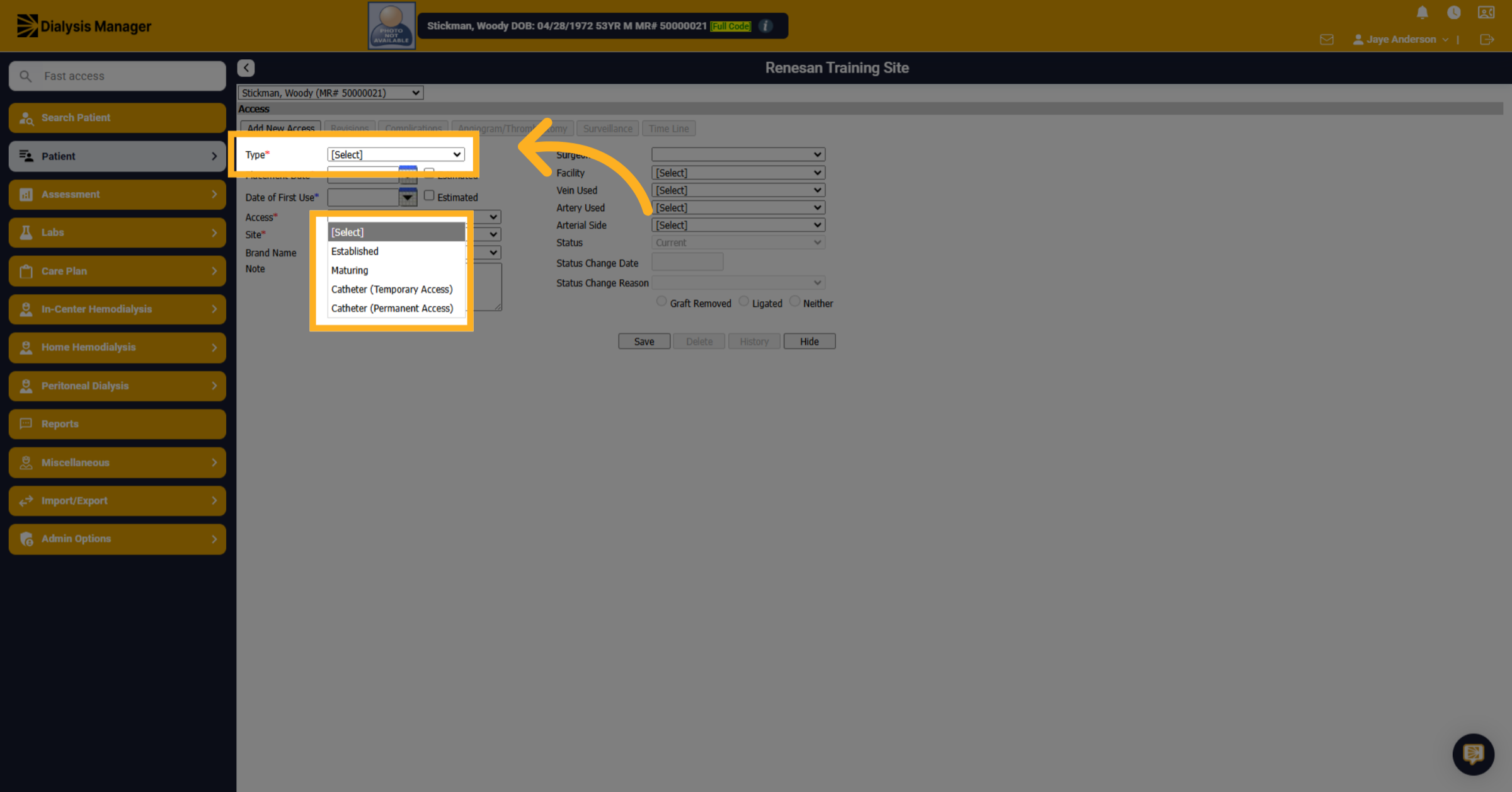1512x792 pixels.
Task: Open the Facility dropdown
Action: click(x=738, y=173)
